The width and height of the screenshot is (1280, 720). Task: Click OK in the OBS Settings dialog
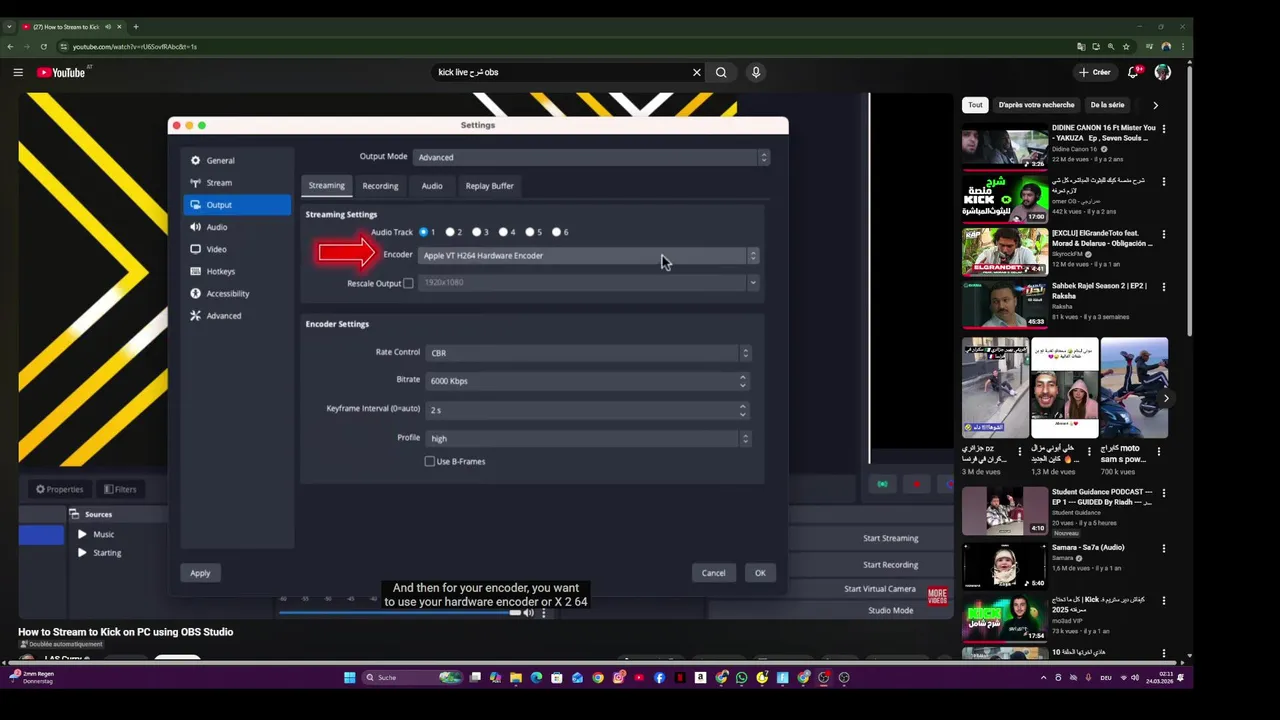tap(760, 573)
